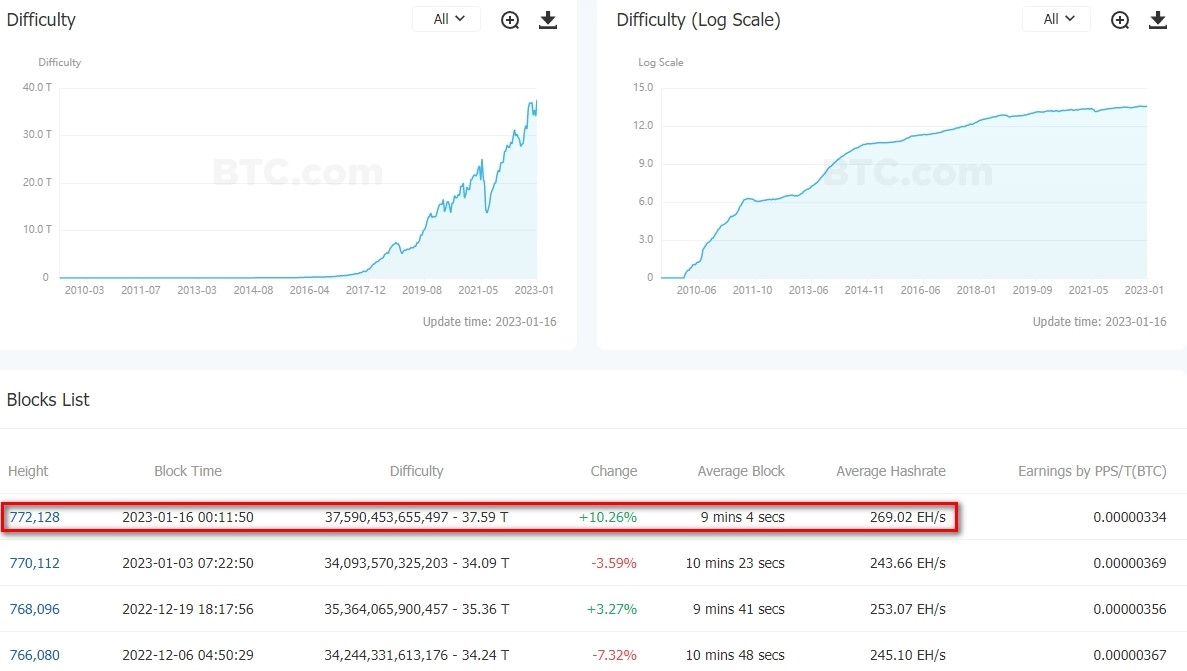1187x671 pixels.
Task: Open the All dropdown on the Difficulty chart
Action: 447,19
